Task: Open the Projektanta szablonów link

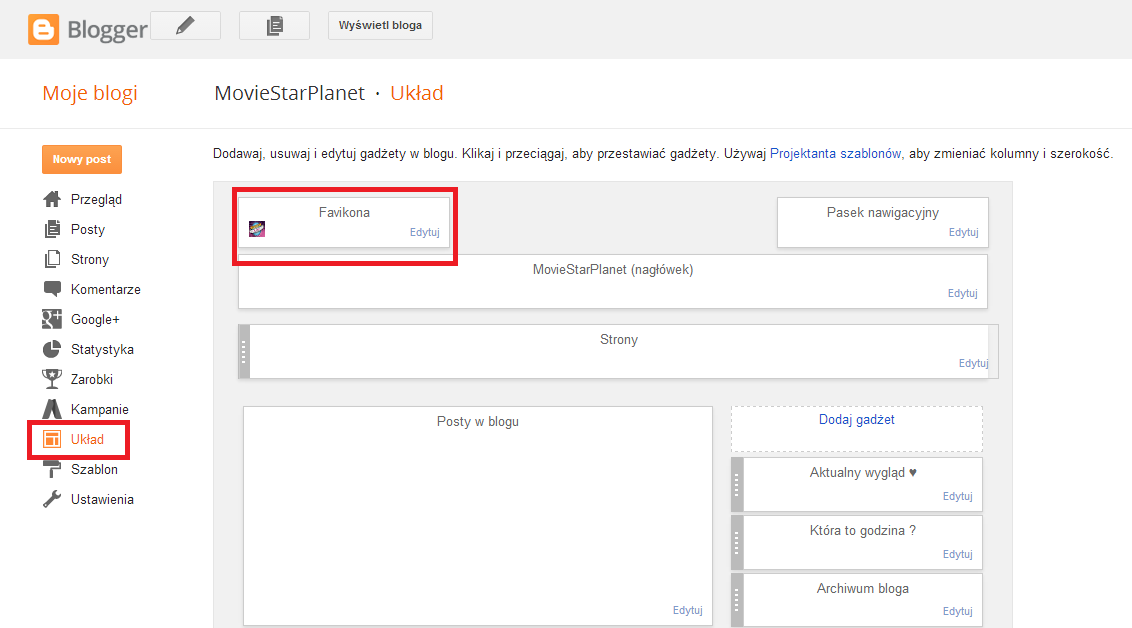Action: coord(835,153)
